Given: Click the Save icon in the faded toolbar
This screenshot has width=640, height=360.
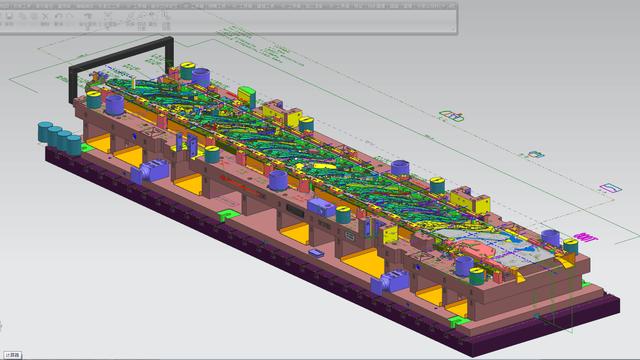Looking at the screenshot, I should tap(9, 16).
